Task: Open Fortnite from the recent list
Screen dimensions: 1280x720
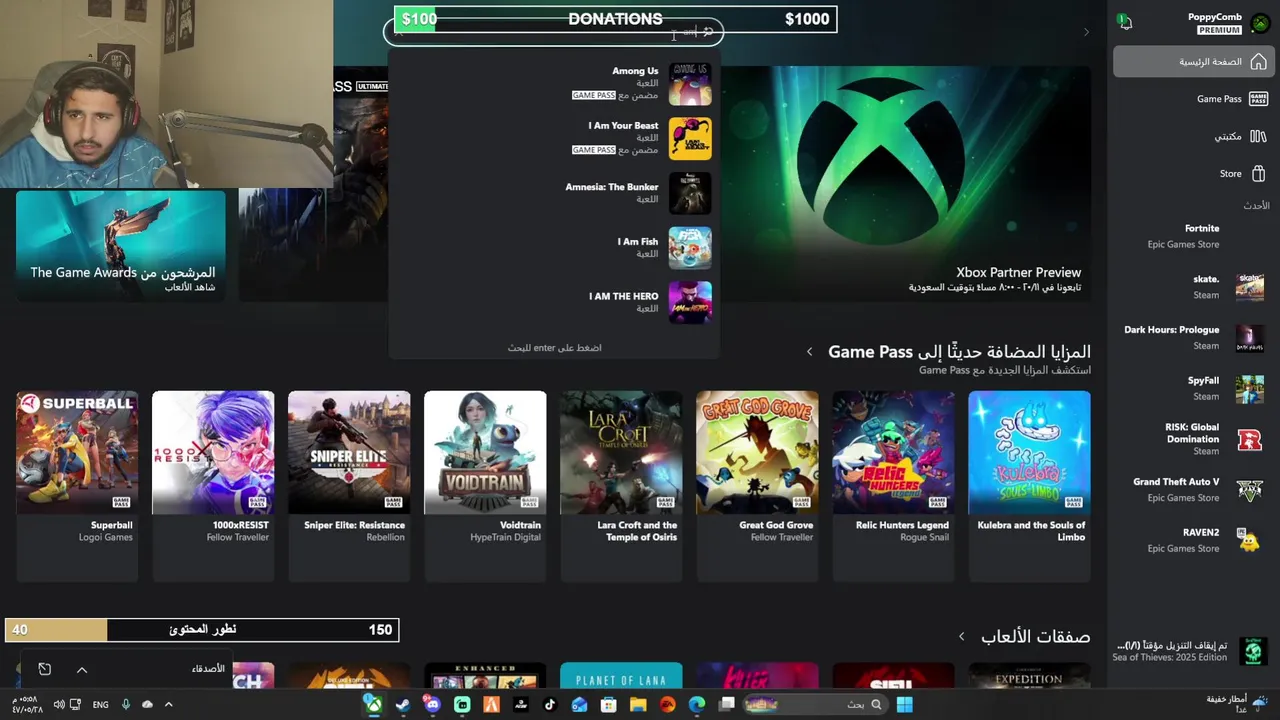Action: coord(1192,236)
